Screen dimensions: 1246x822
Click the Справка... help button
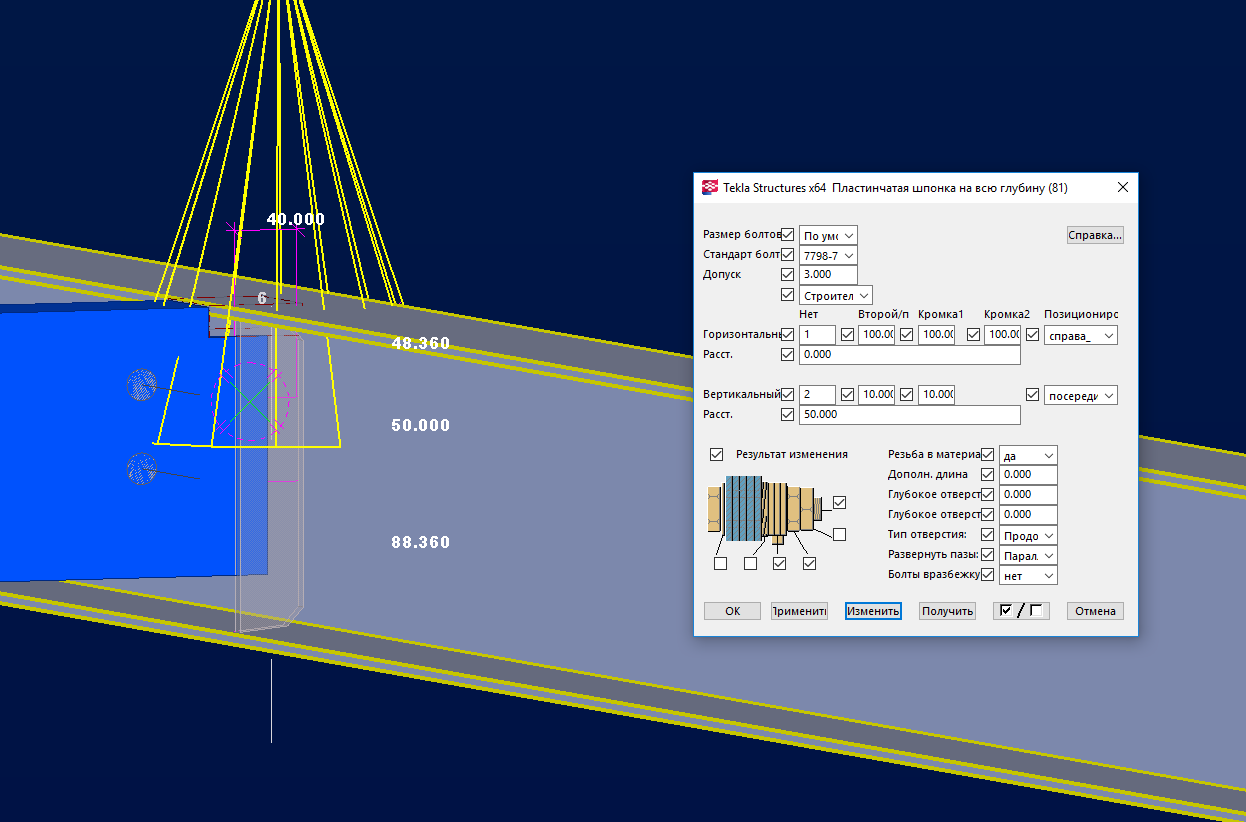[x=1095, y=235]
